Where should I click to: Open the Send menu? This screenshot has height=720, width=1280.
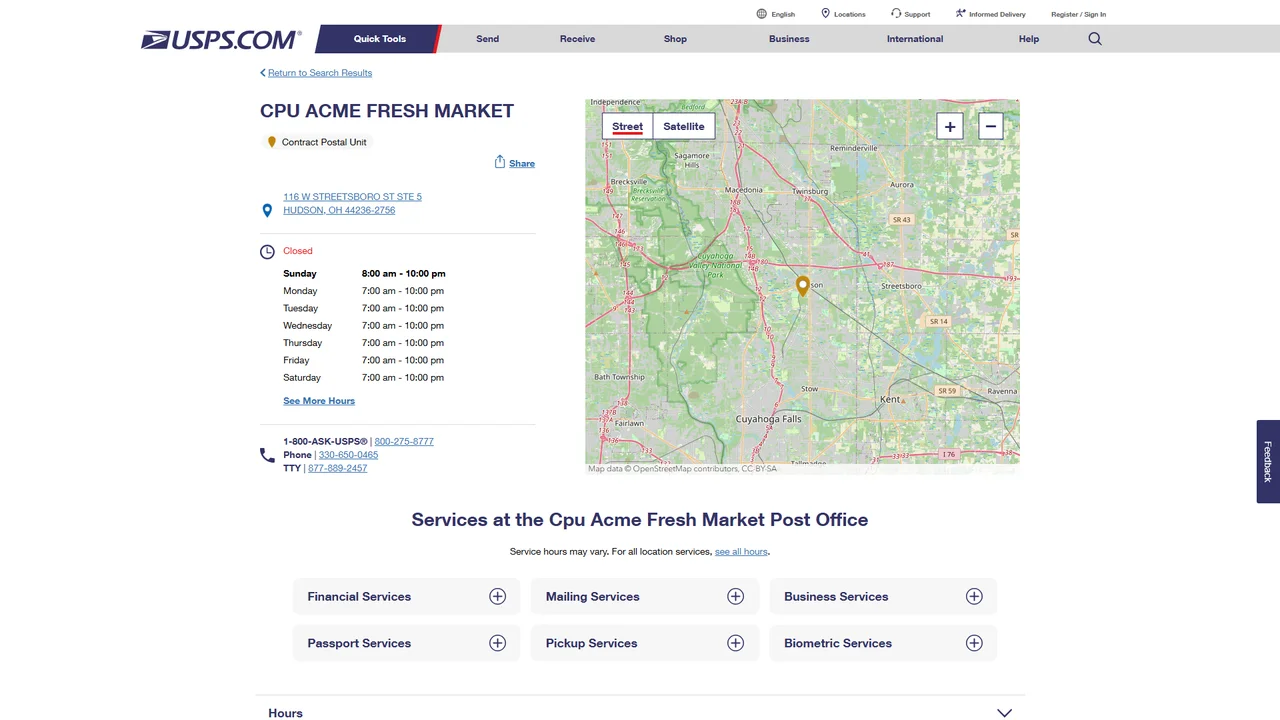[488, 39]
